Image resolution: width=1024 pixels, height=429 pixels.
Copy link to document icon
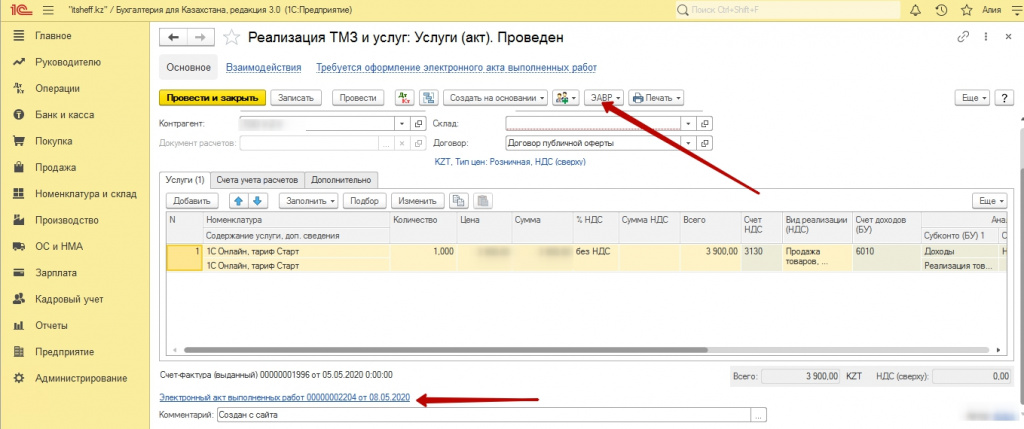[963, 37]
